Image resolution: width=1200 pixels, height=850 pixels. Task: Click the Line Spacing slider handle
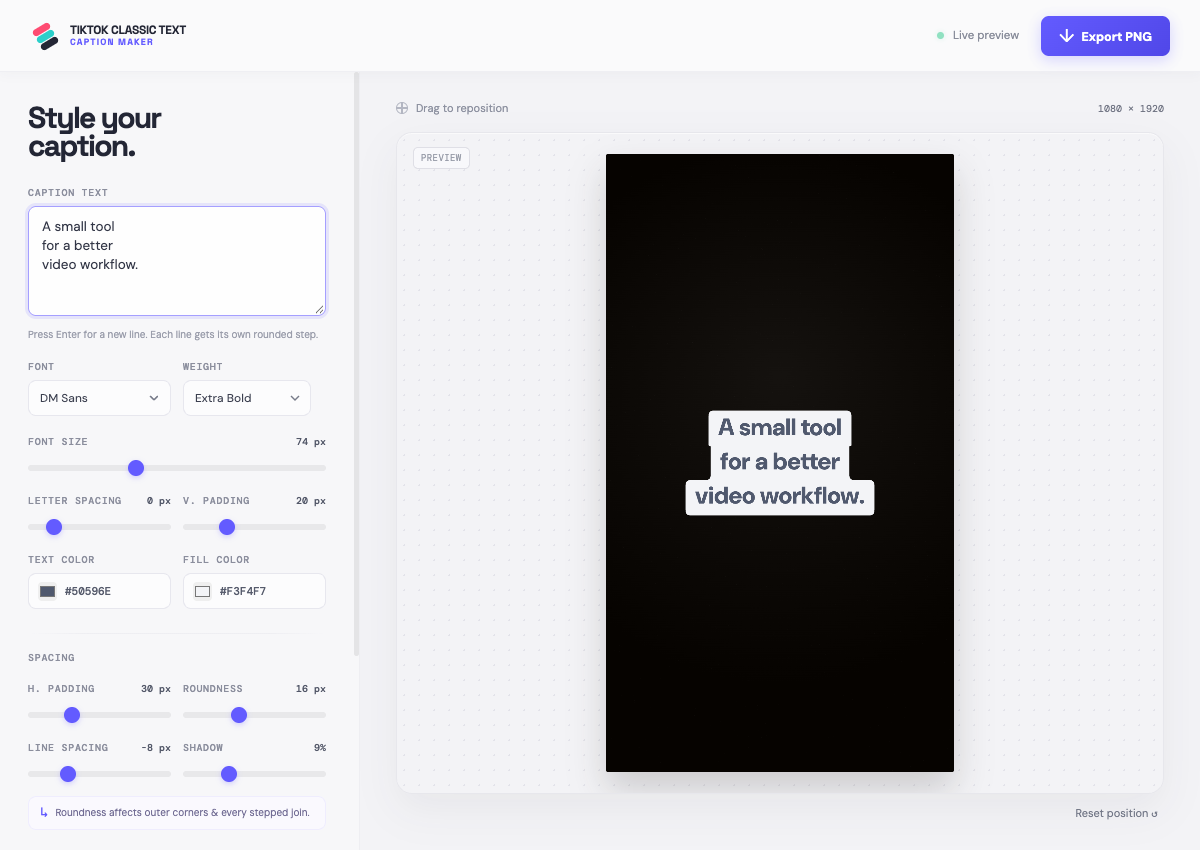[x=68, y=774]
